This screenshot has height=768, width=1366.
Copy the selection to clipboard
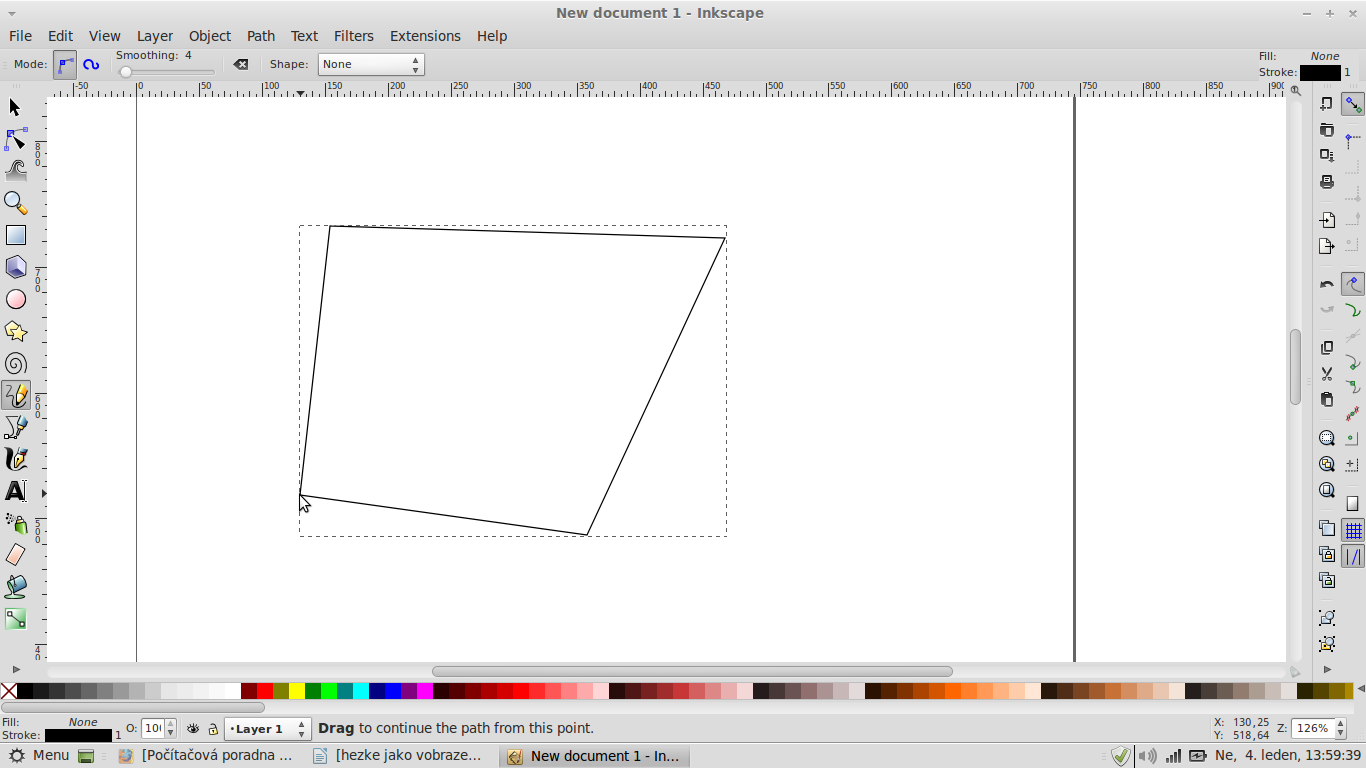point(1327,348)
